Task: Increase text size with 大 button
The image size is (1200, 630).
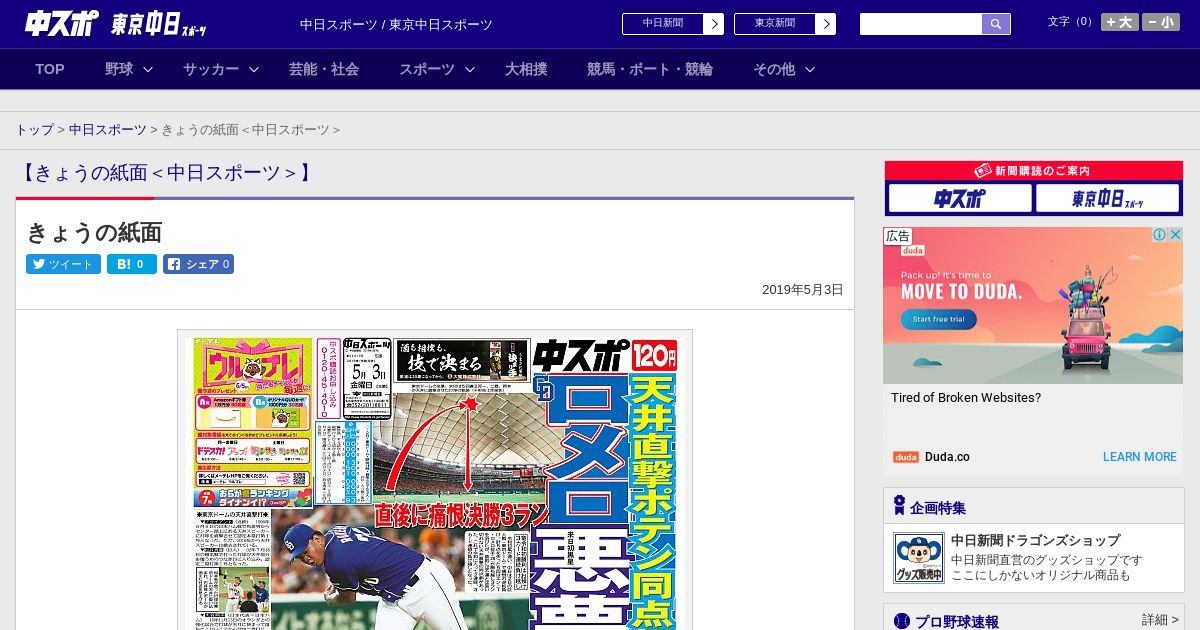Action: point(1120,22)
